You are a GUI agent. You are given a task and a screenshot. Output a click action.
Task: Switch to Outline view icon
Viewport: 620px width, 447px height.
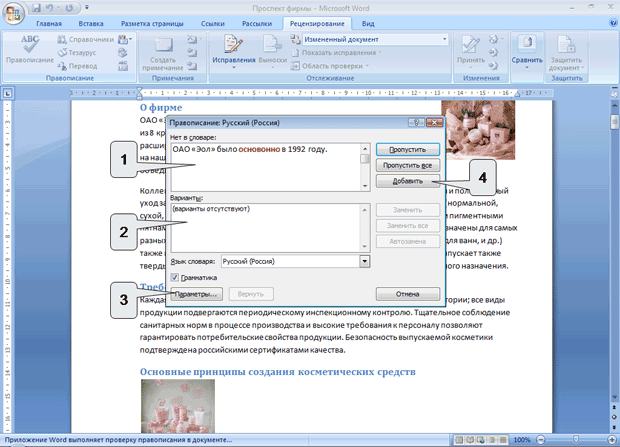tap(492, 439)
